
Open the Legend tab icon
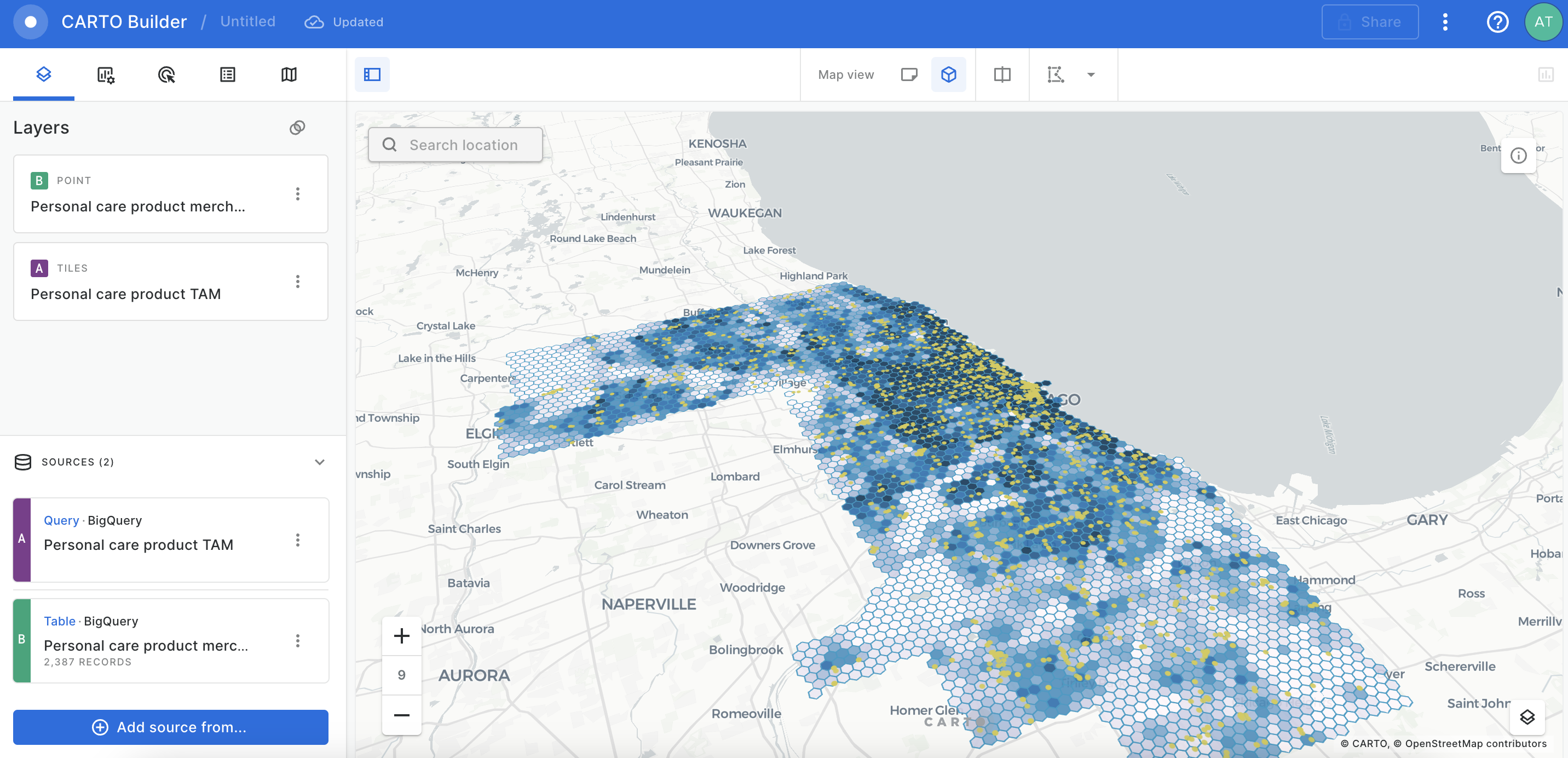point(228,75)
